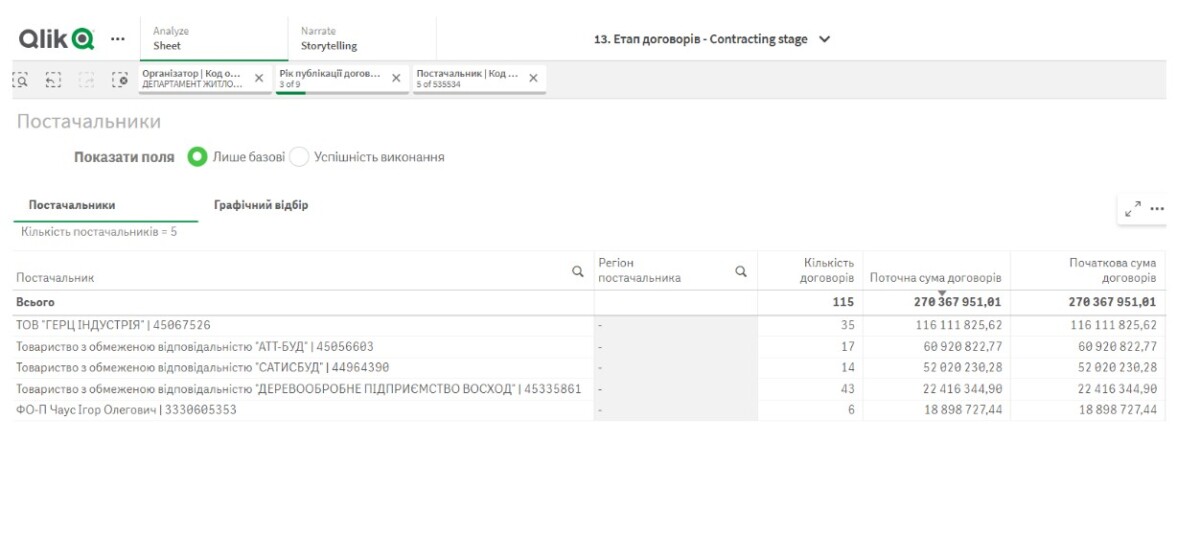Image resolution: width=1200 pixels, height=537 pixels.
Task: Expand the Рік публікації selection chip
Action: 330,78
